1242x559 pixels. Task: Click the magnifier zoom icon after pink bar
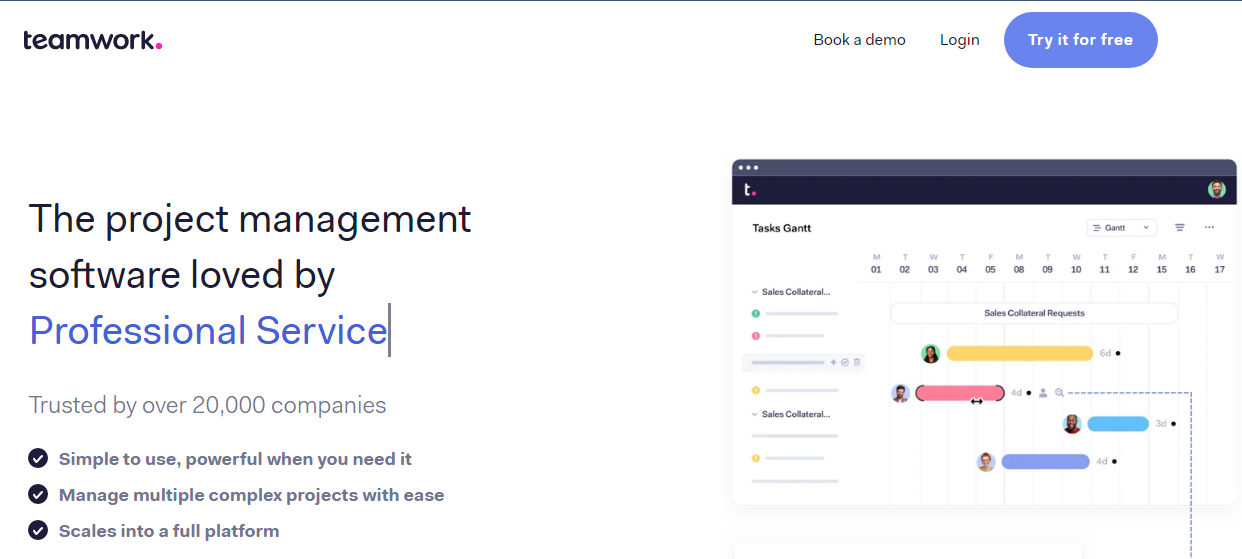(x=1059, y=393)
